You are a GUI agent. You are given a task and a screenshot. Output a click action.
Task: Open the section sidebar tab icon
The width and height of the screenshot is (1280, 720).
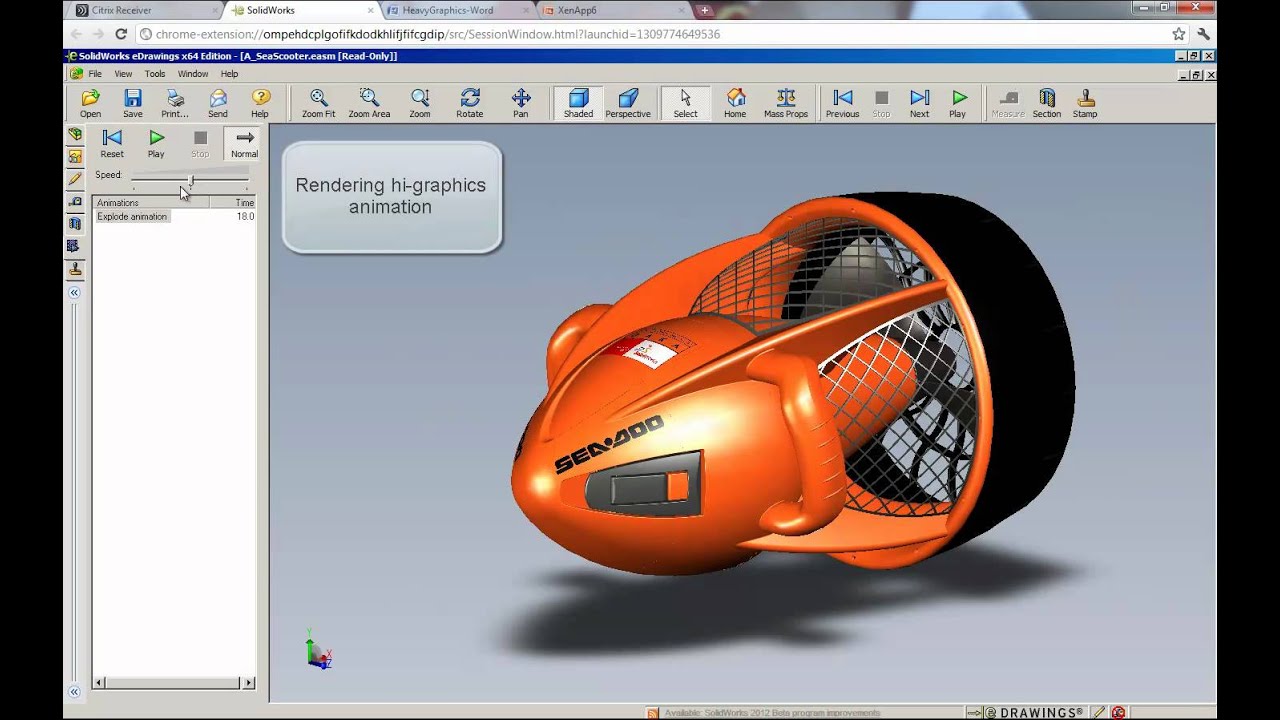coord(75,223)
